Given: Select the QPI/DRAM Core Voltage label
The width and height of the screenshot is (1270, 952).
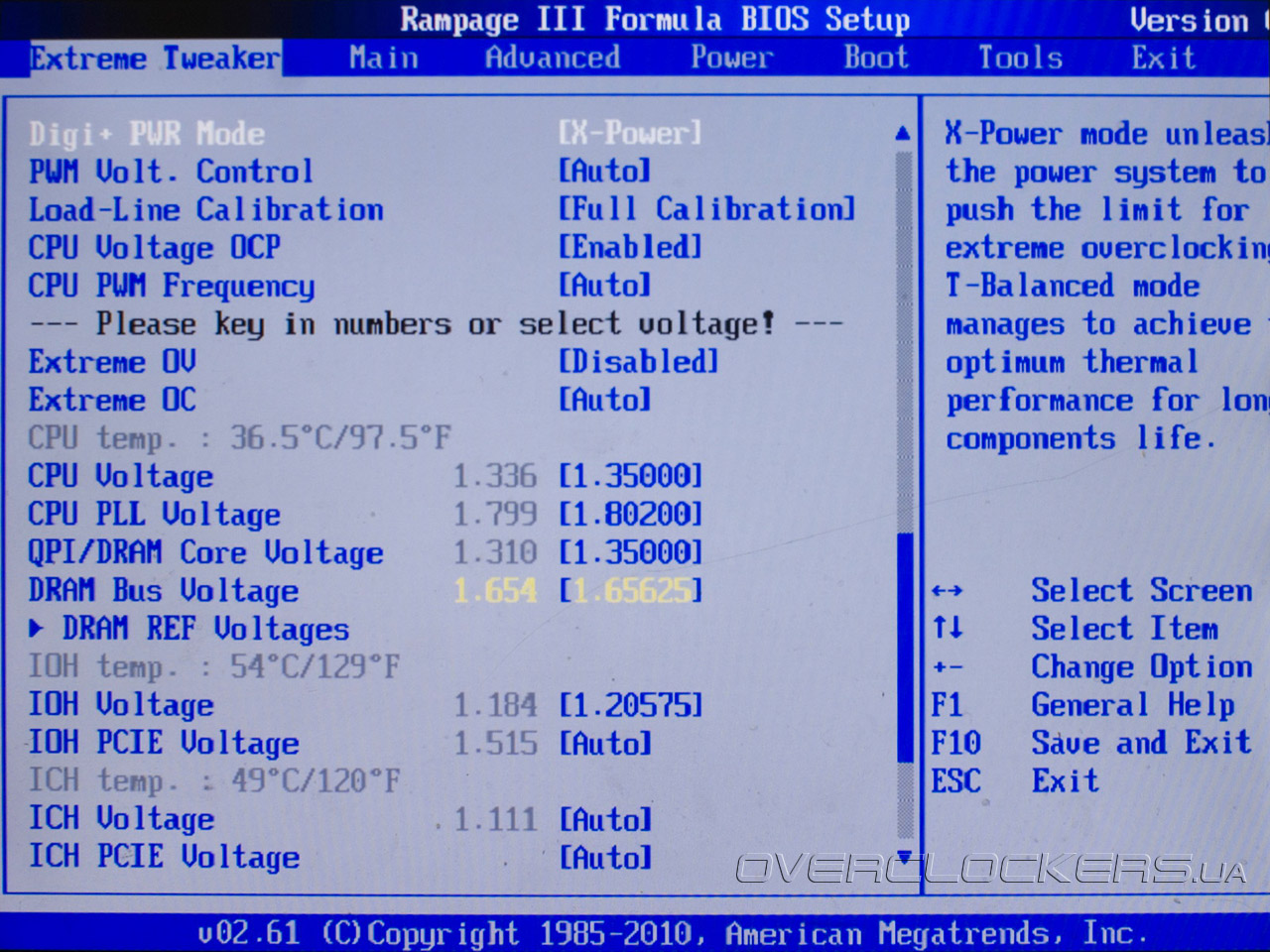Looking at the screenshot, I should (206, 553).
